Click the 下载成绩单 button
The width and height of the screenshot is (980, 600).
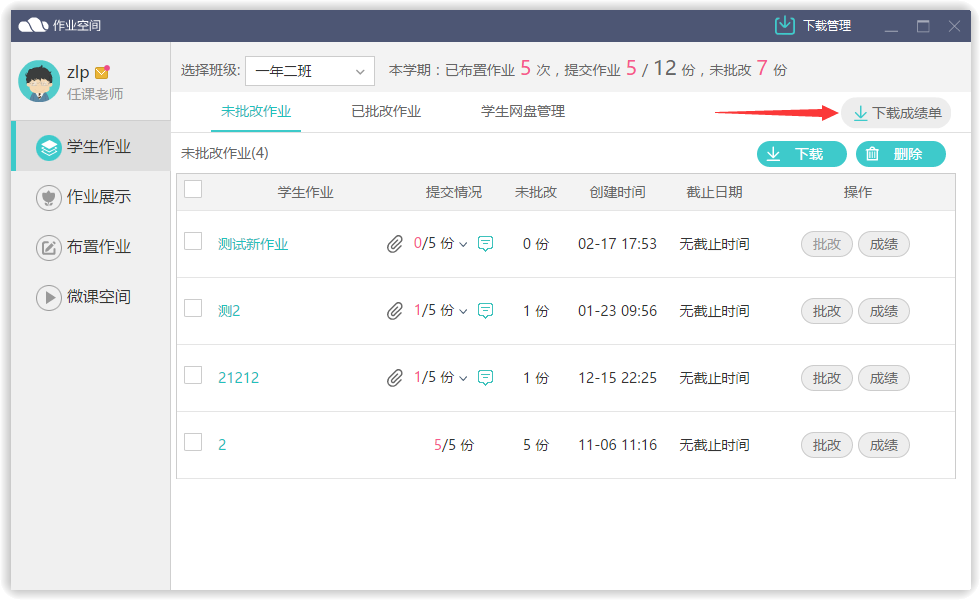pos(896,113)
